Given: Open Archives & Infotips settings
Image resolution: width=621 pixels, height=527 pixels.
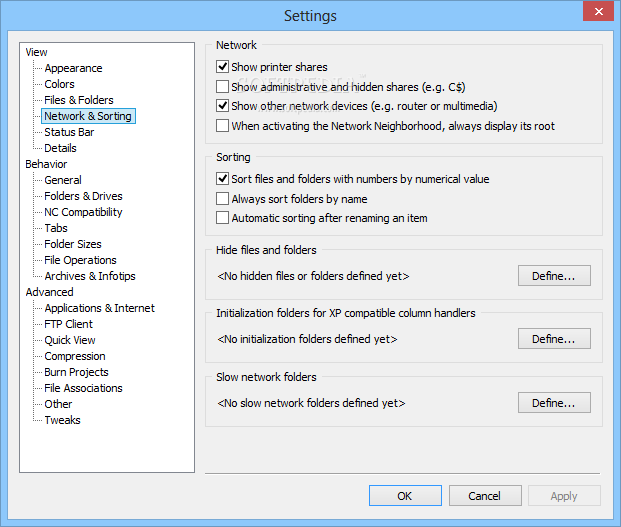Looking at the screenshot, I should (x=90, y=276).
